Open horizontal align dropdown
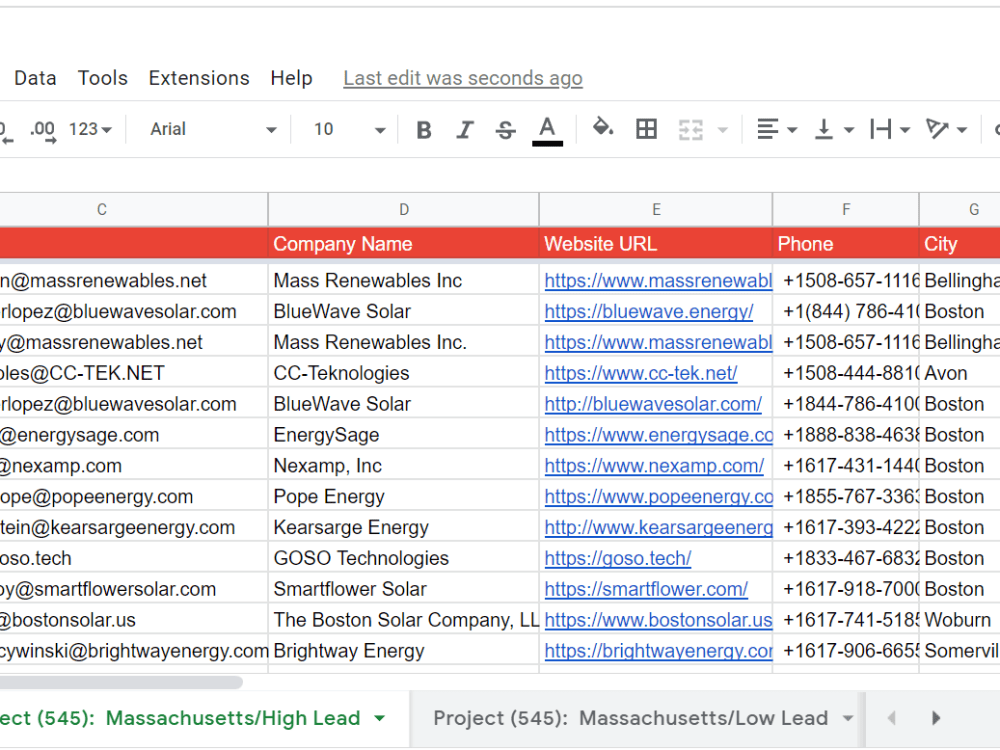The image size is (1000, 750). click(x=777, y=129)
